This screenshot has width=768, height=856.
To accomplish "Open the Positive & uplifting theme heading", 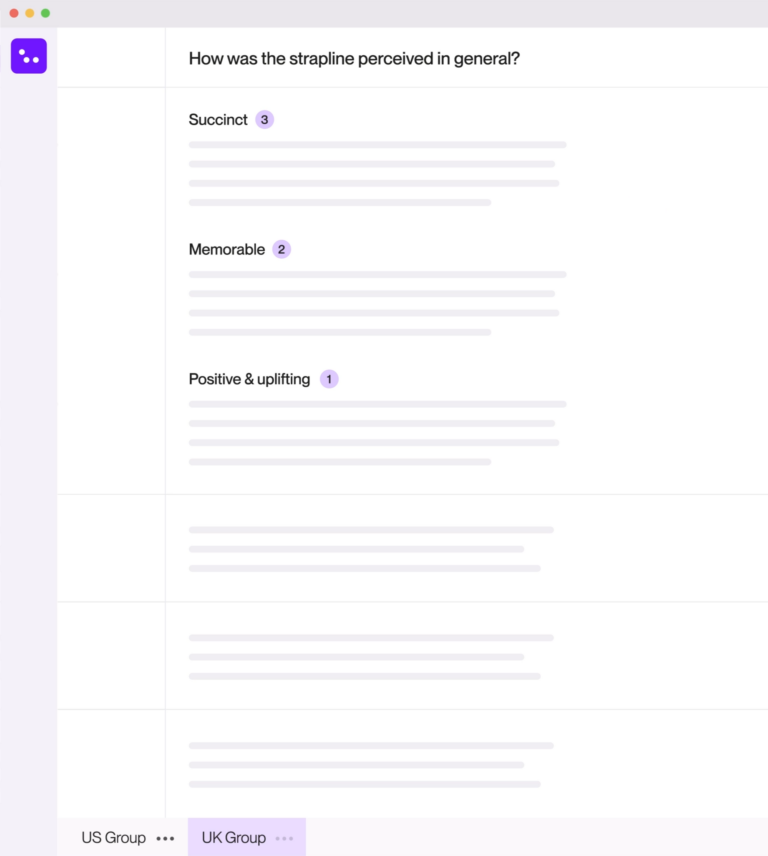I will pyautogui.click(x=249, y=380).
